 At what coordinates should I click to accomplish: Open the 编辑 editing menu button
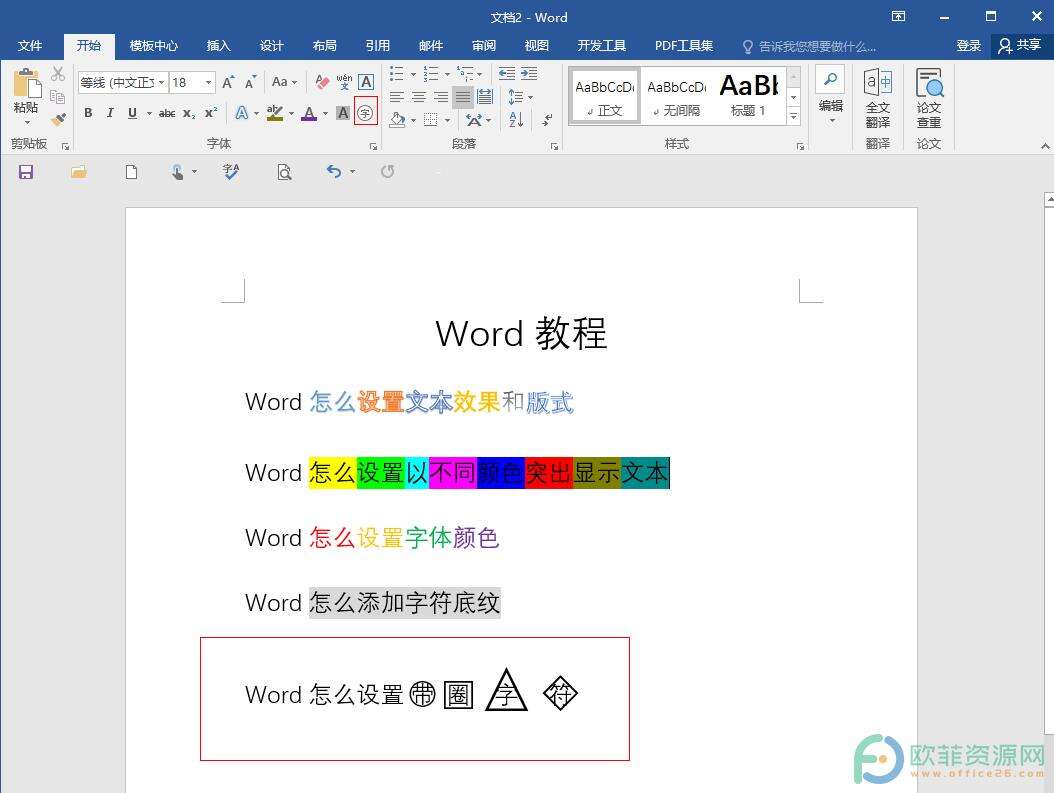(x=831, y=95)
